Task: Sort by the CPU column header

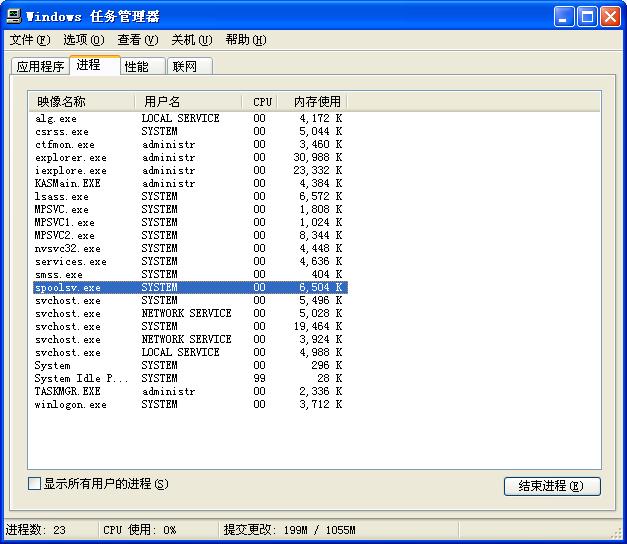Action: tap(260, 102)
